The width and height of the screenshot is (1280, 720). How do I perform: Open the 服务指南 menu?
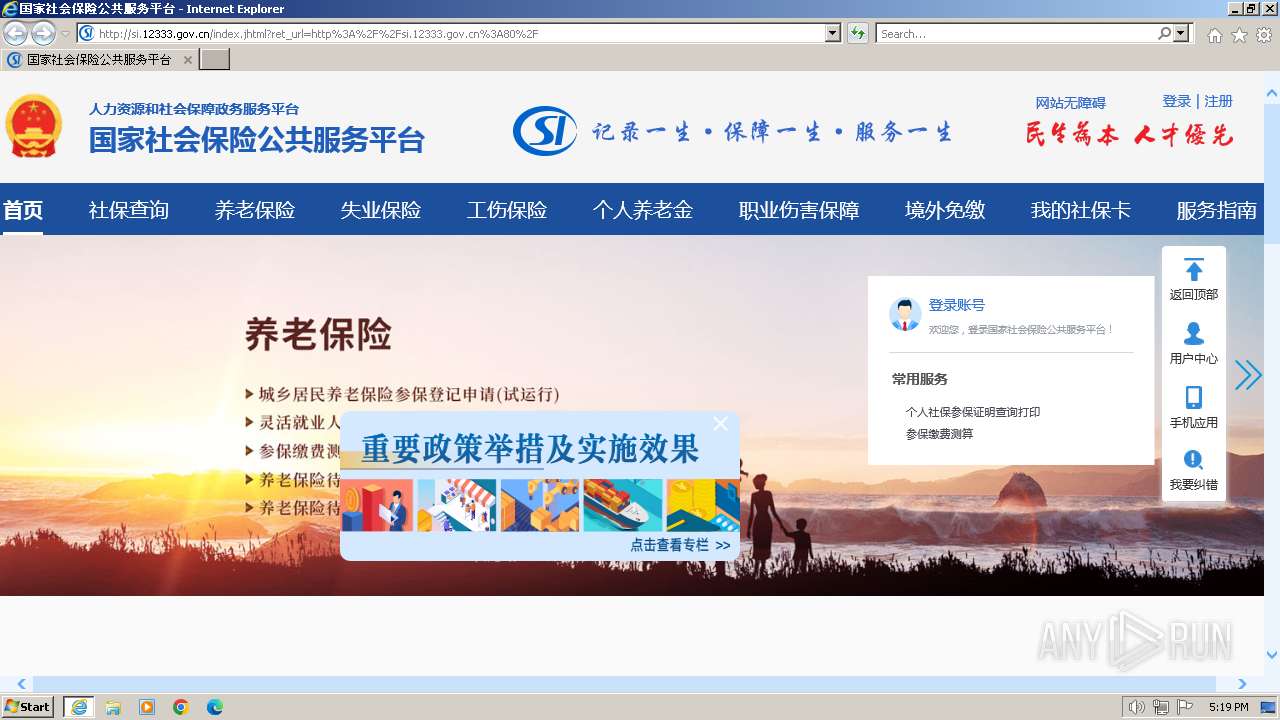(1217, 210)
